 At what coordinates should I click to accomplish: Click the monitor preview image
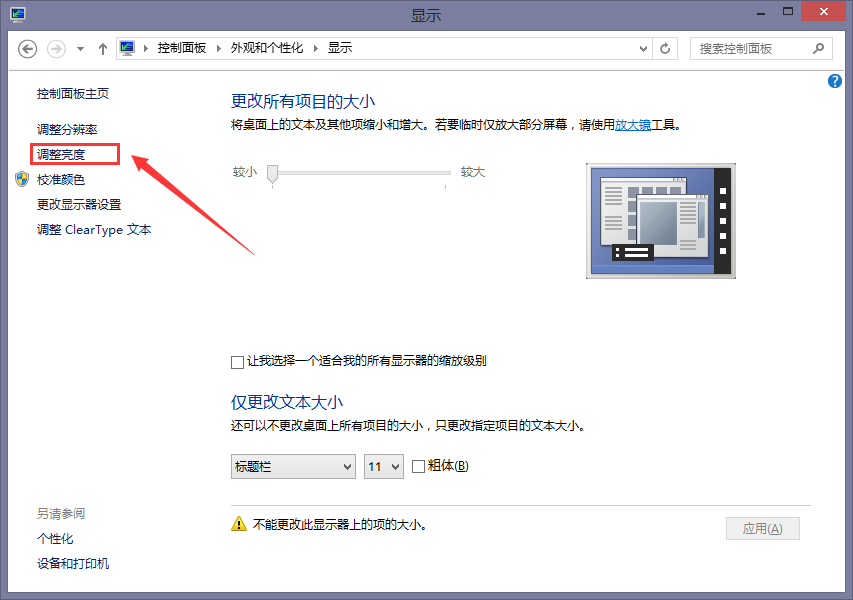pyautogui.click(x=660, y=221)
